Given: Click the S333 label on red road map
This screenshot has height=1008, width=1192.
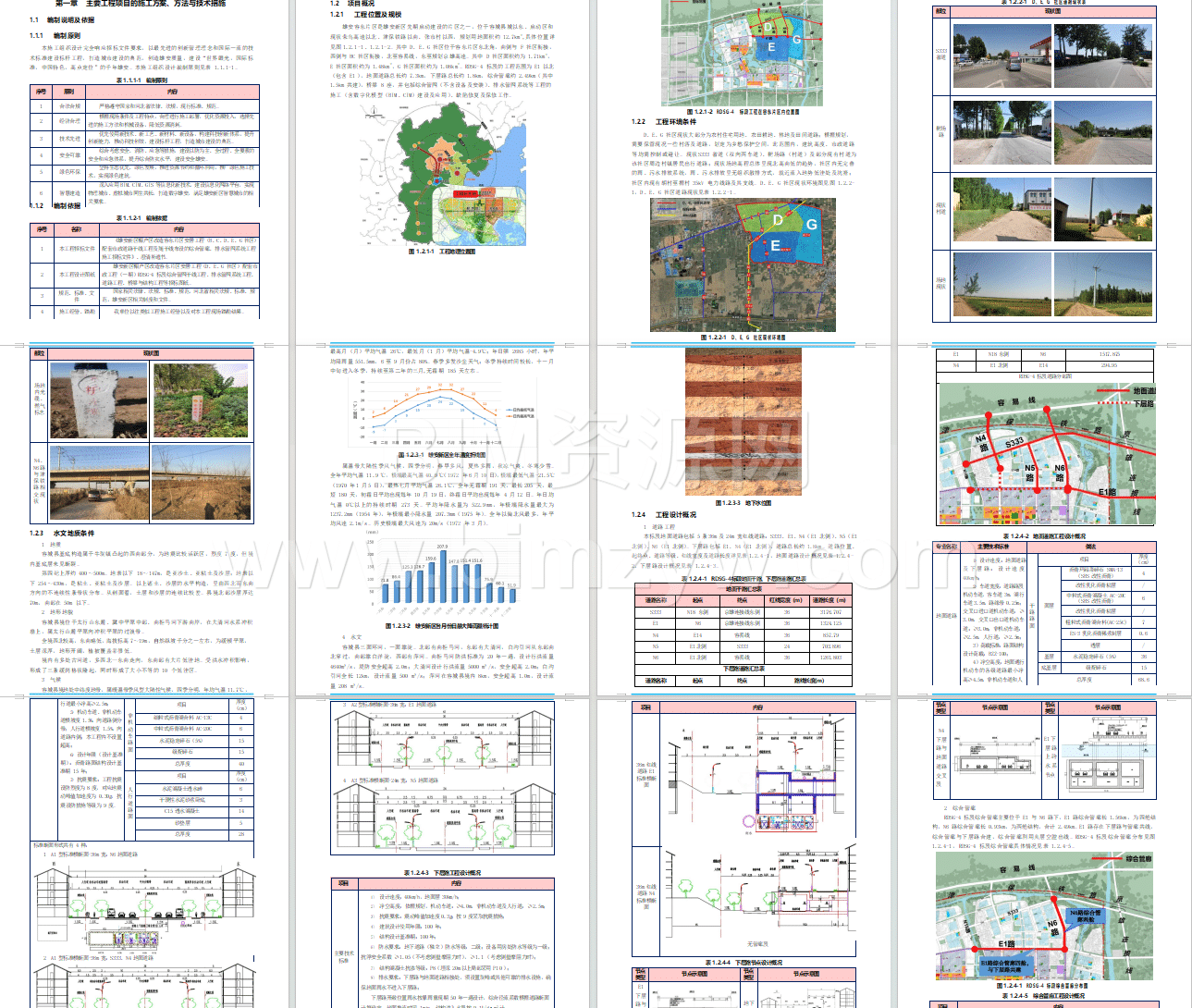Looking at the screenshot, I should (1014, 443).
